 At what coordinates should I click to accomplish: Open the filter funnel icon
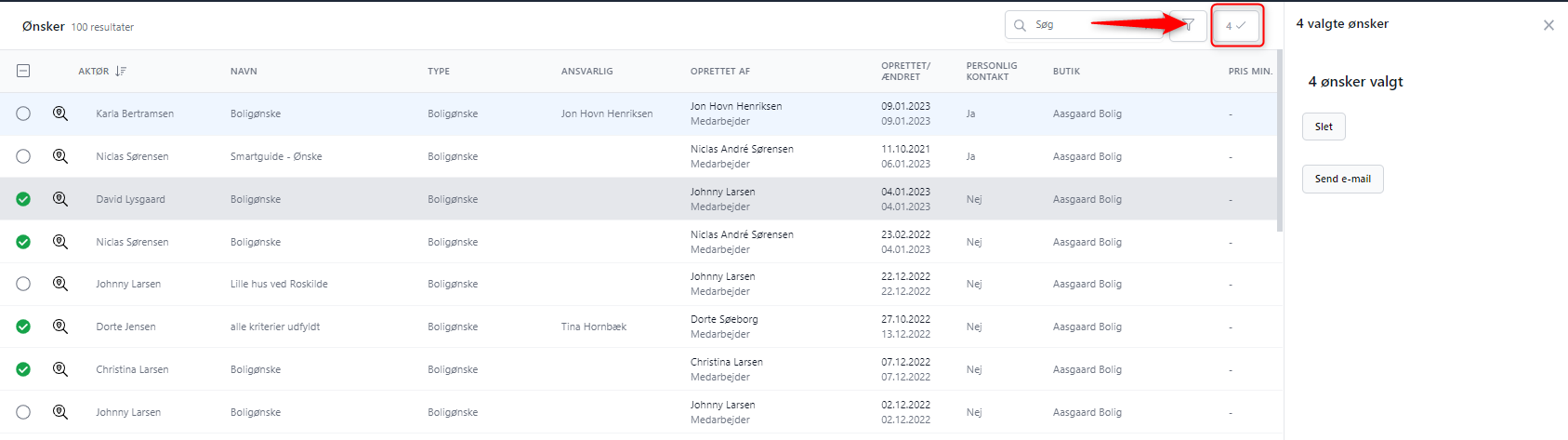(x=1188, y=25)
